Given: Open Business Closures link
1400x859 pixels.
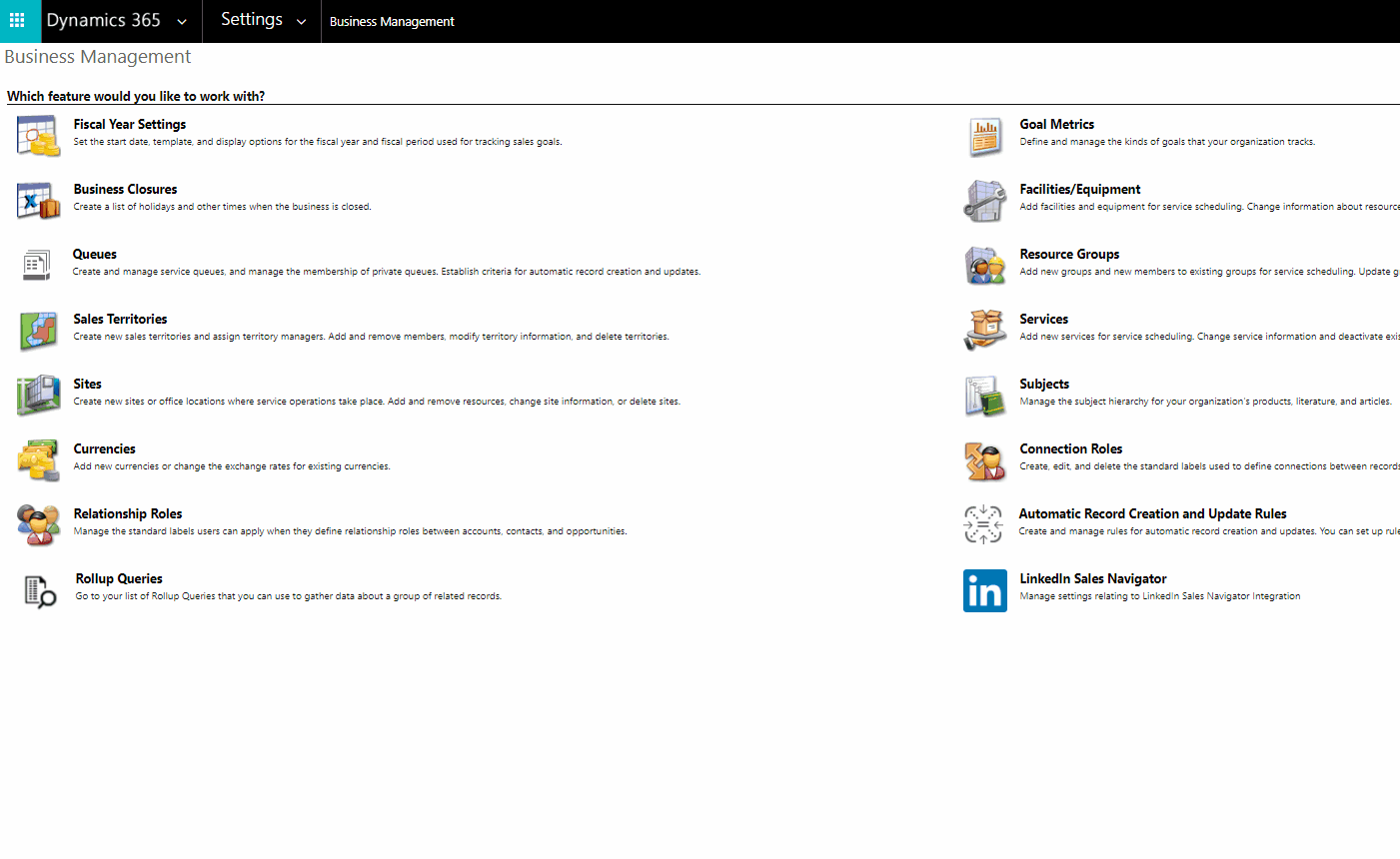Looking at the screenshot, I should 125,189.
